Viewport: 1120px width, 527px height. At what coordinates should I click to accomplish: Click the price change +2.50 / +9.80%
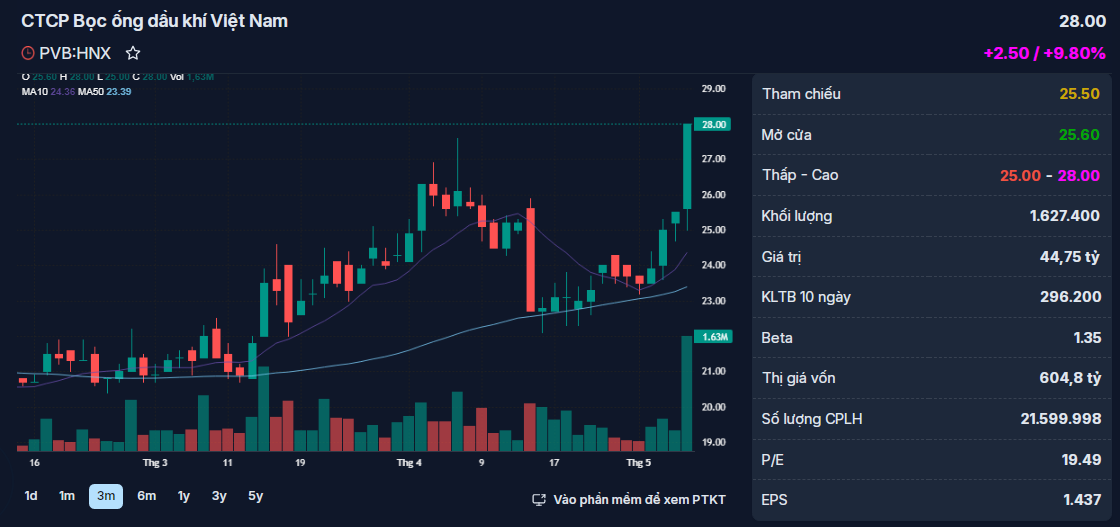tap(1044, 54)
